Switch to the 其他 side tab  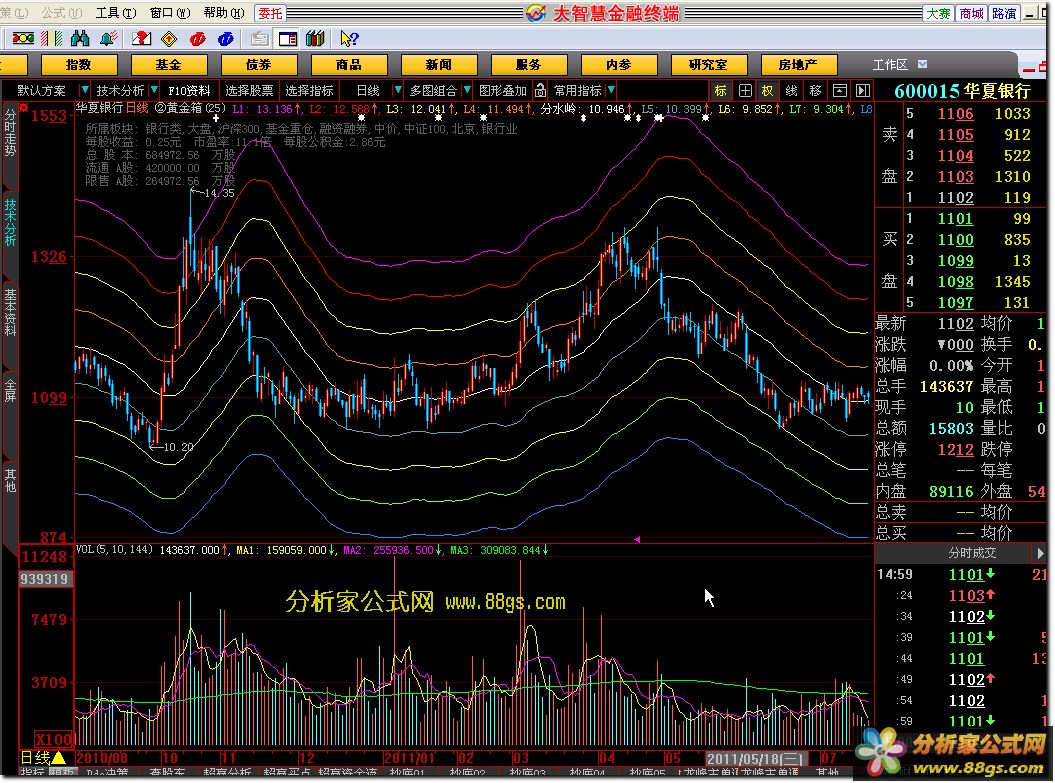(x=10, y=480)
